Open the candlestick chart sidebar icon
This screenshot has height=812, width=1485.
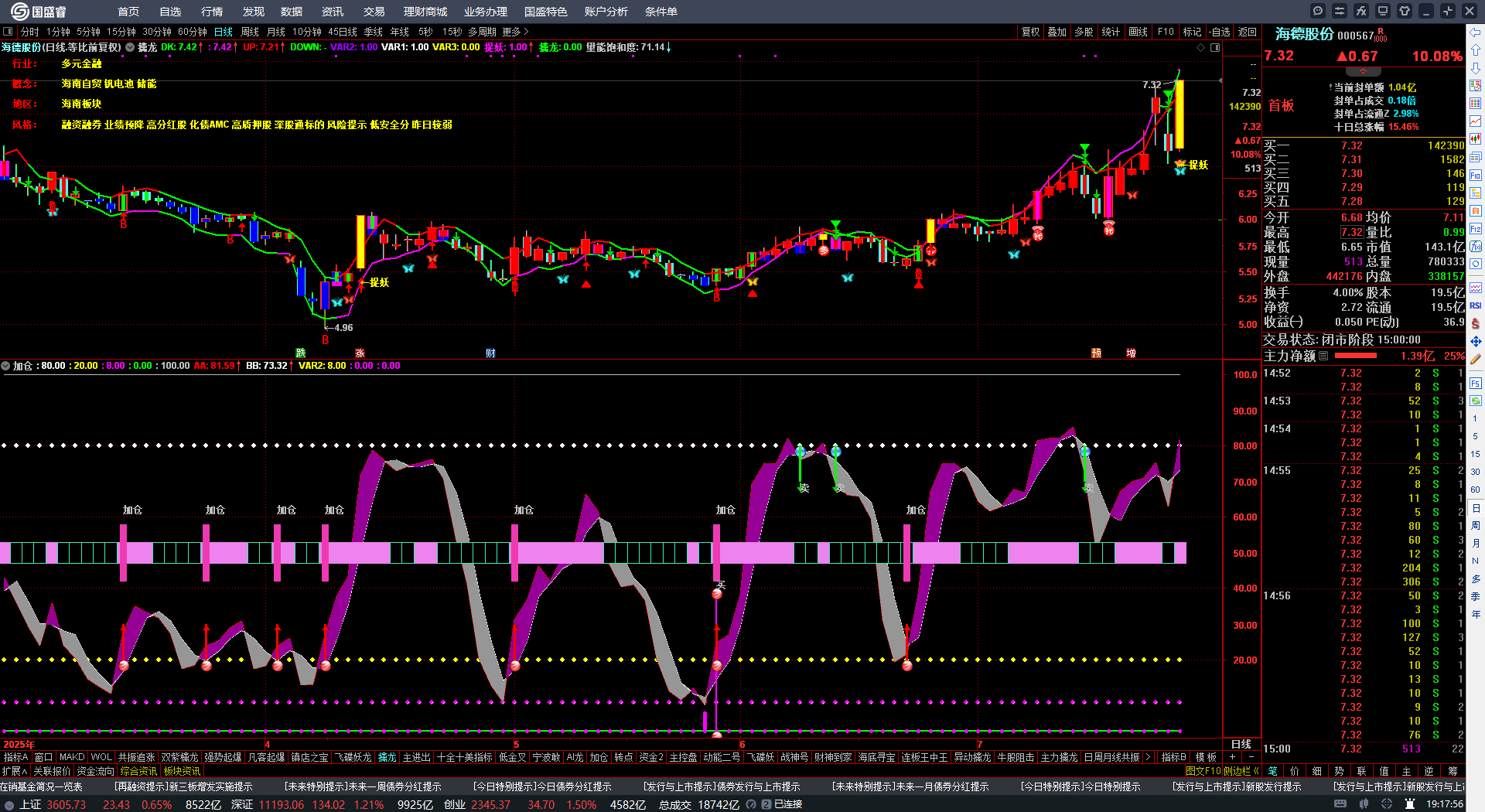(1476, 139)
